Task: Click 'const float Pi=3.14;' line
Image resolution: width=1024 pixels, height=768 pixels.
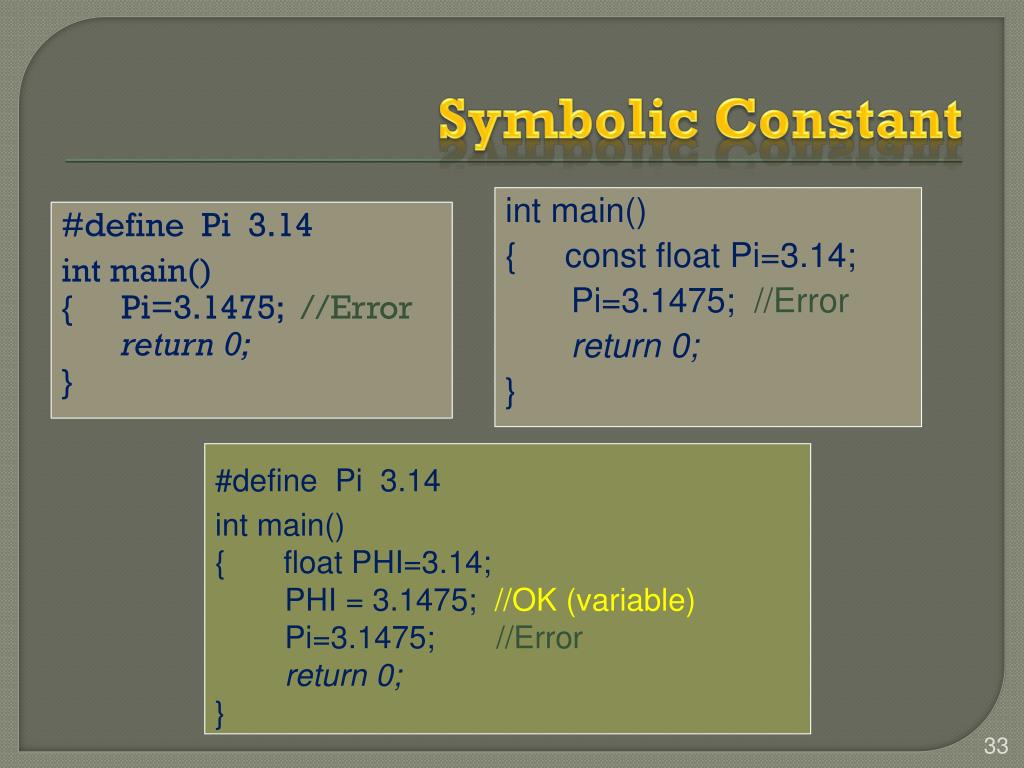Action: [x=710, y=255]
